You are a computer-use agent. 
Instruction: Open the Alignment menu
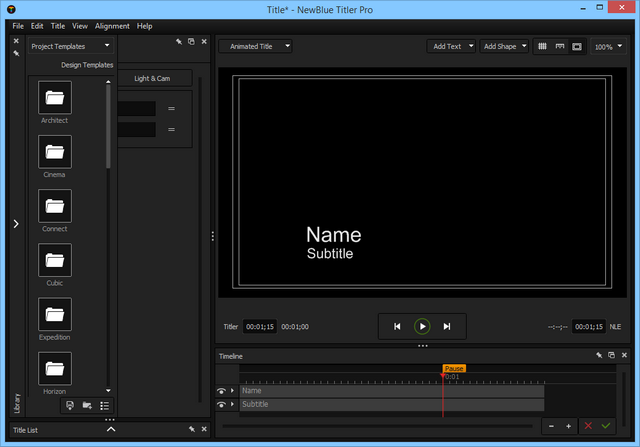click(112, 25)
